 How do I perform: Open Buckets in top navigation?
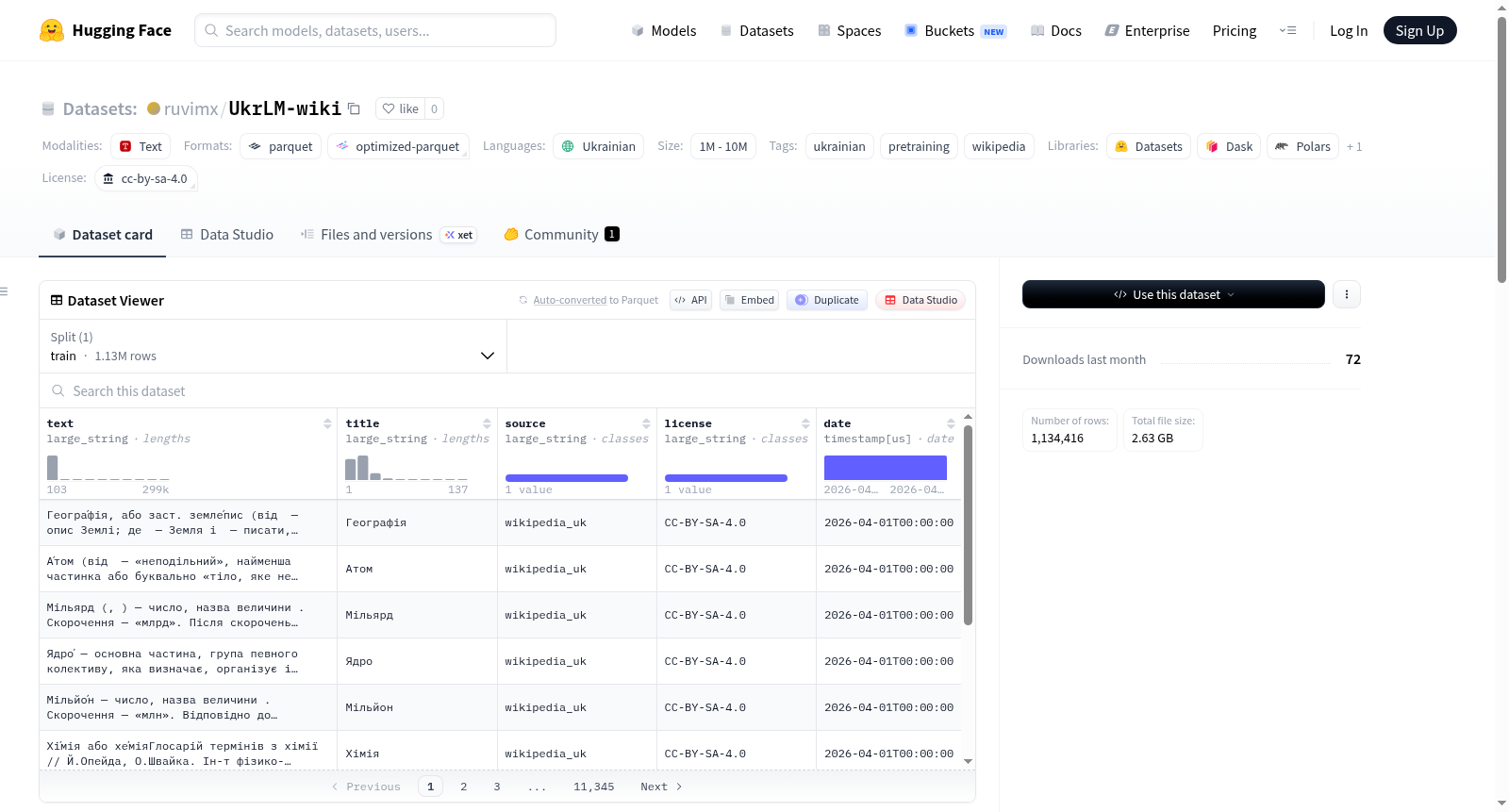click(x=955, y=30)
